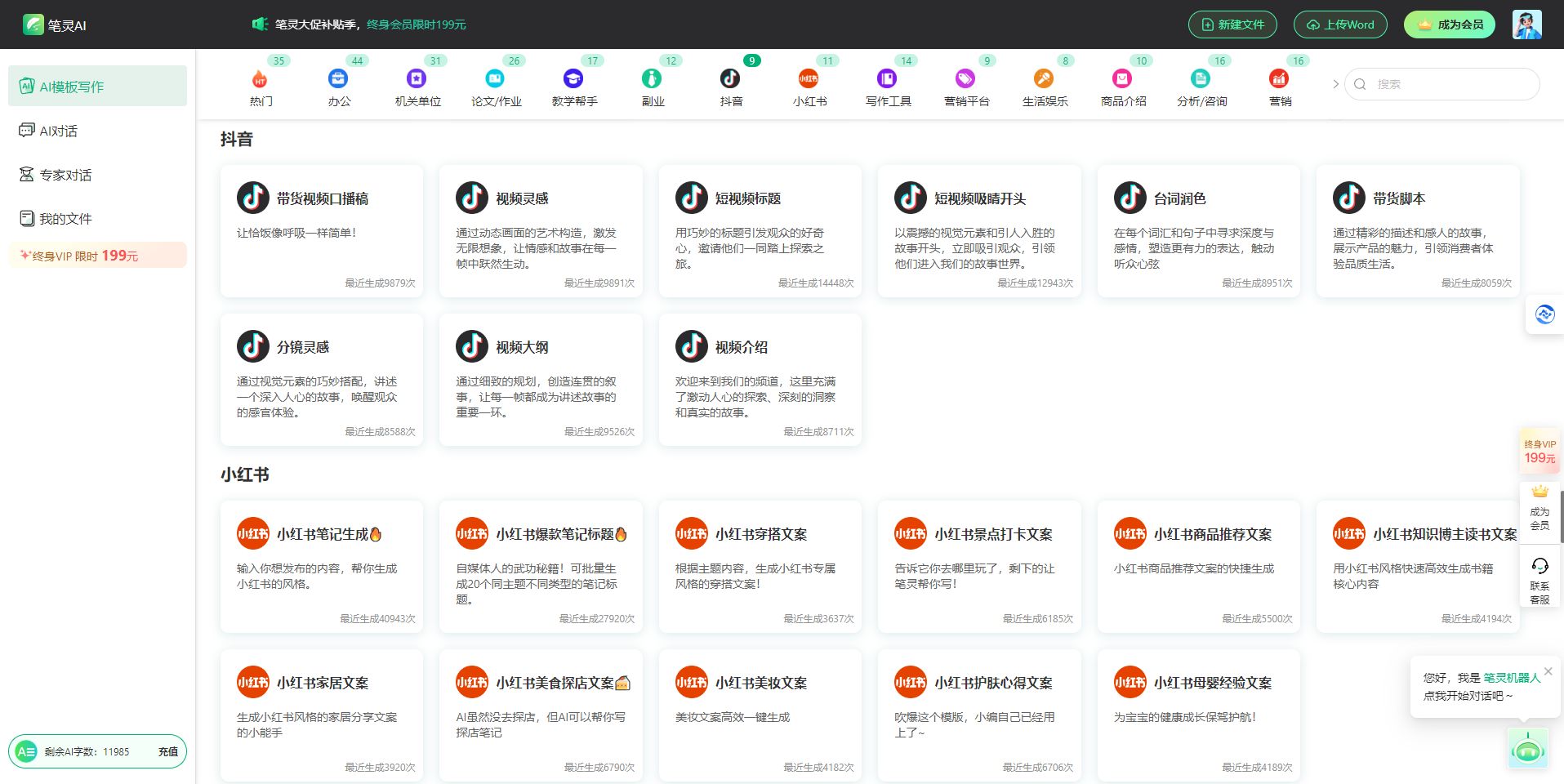Open the 写作工具 category icon
The height and width of the screenshot is (784, 1564).
[887, 78]
